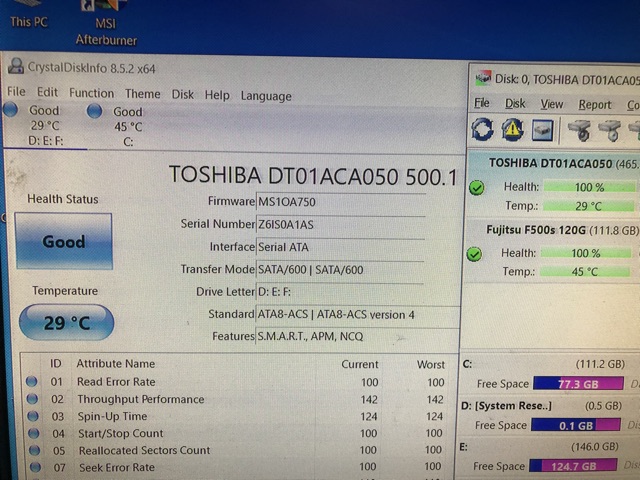The width and height of the screenshot is (640, 480).
Task: Open the File menu in CrystalDiskInfo
Action: 16,91
